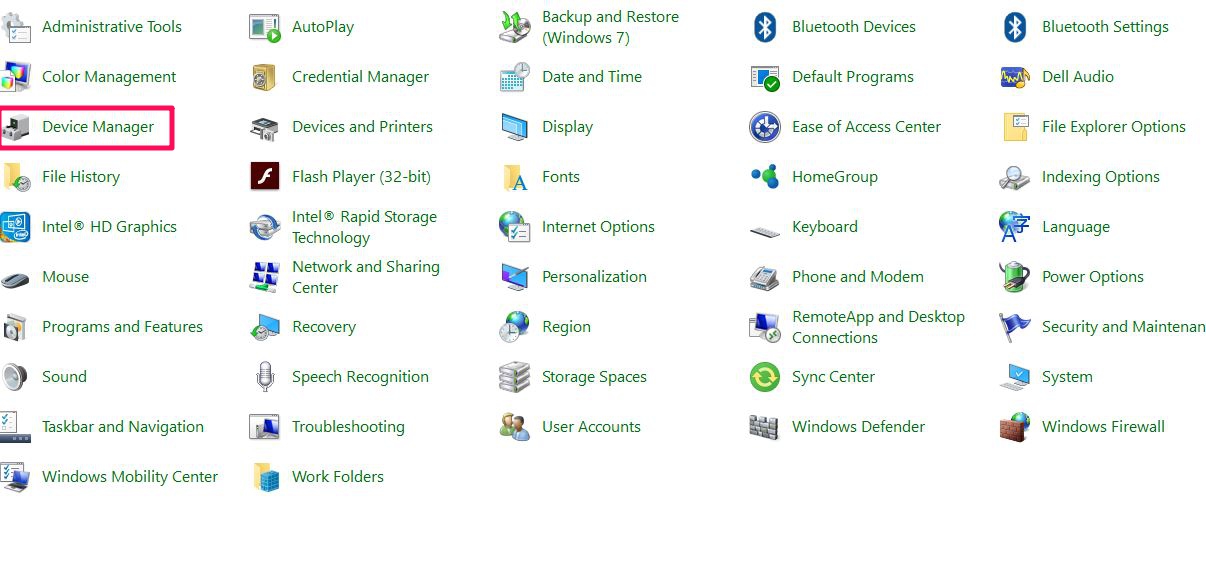
Task: Click the Dell Audio icon
Action: 1015,77
